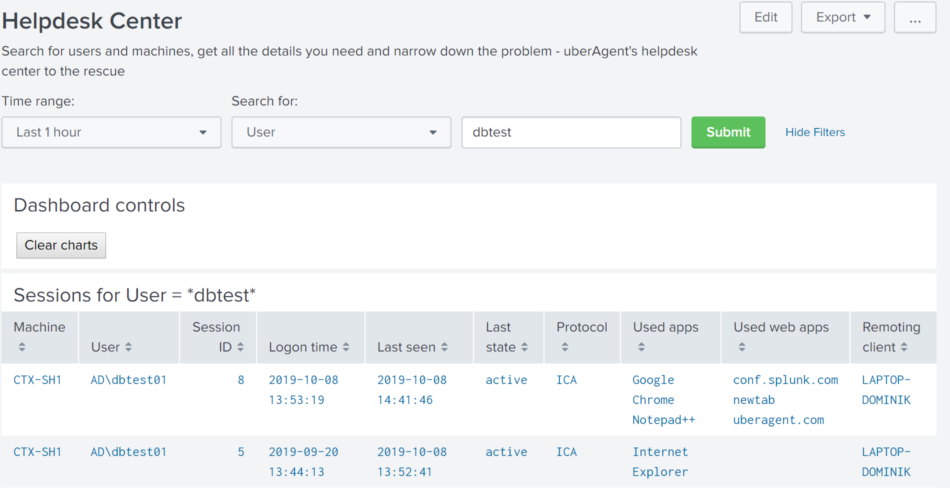950x488 pixels.
Task: Sort Protocol column using its arrows
Action: 565,347
